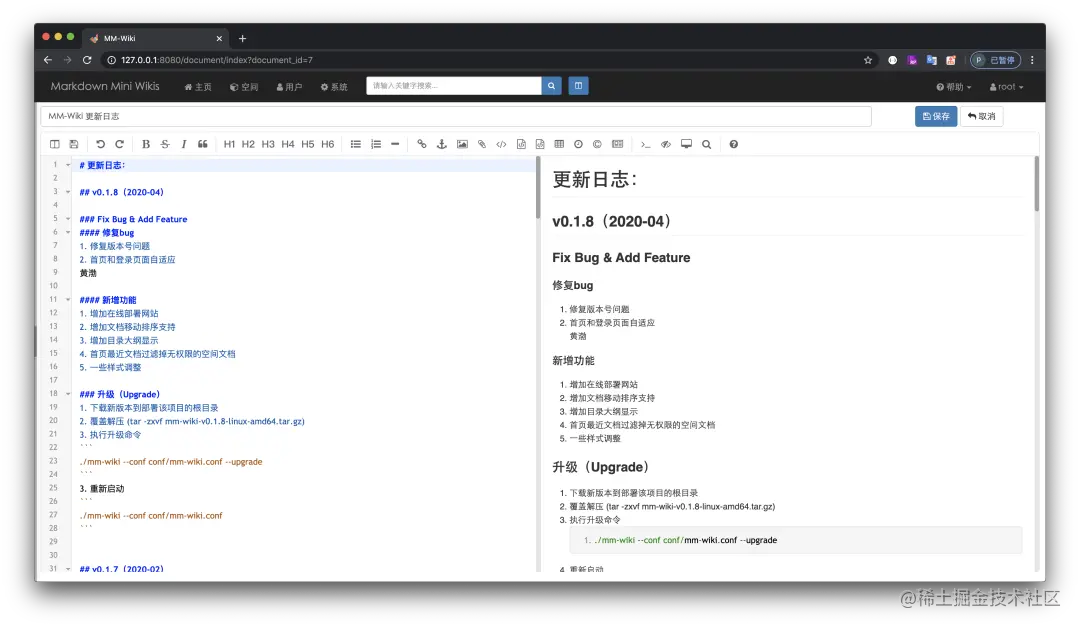Insert a preformatted text block
The image size is (1080, 627).
(x=521, y=144)
